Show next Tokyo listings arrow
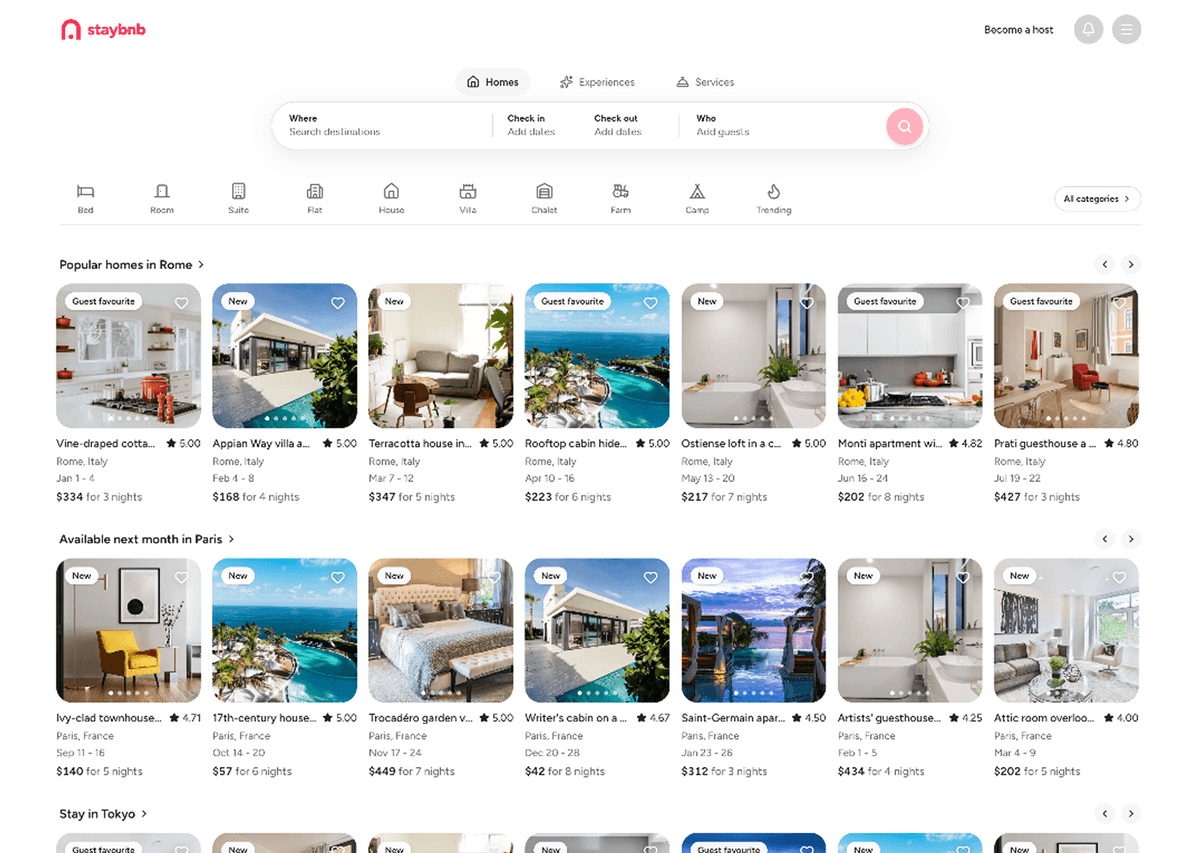Viewport: 1200px width, 853px height. pos(1131,814)
